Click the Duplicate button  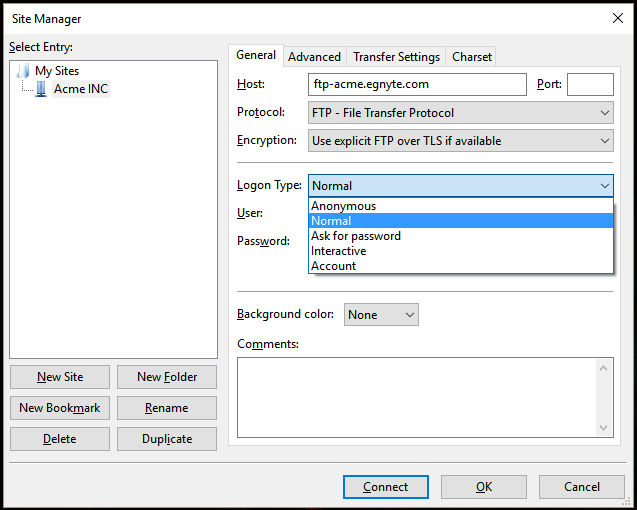[x=167, y=439]
